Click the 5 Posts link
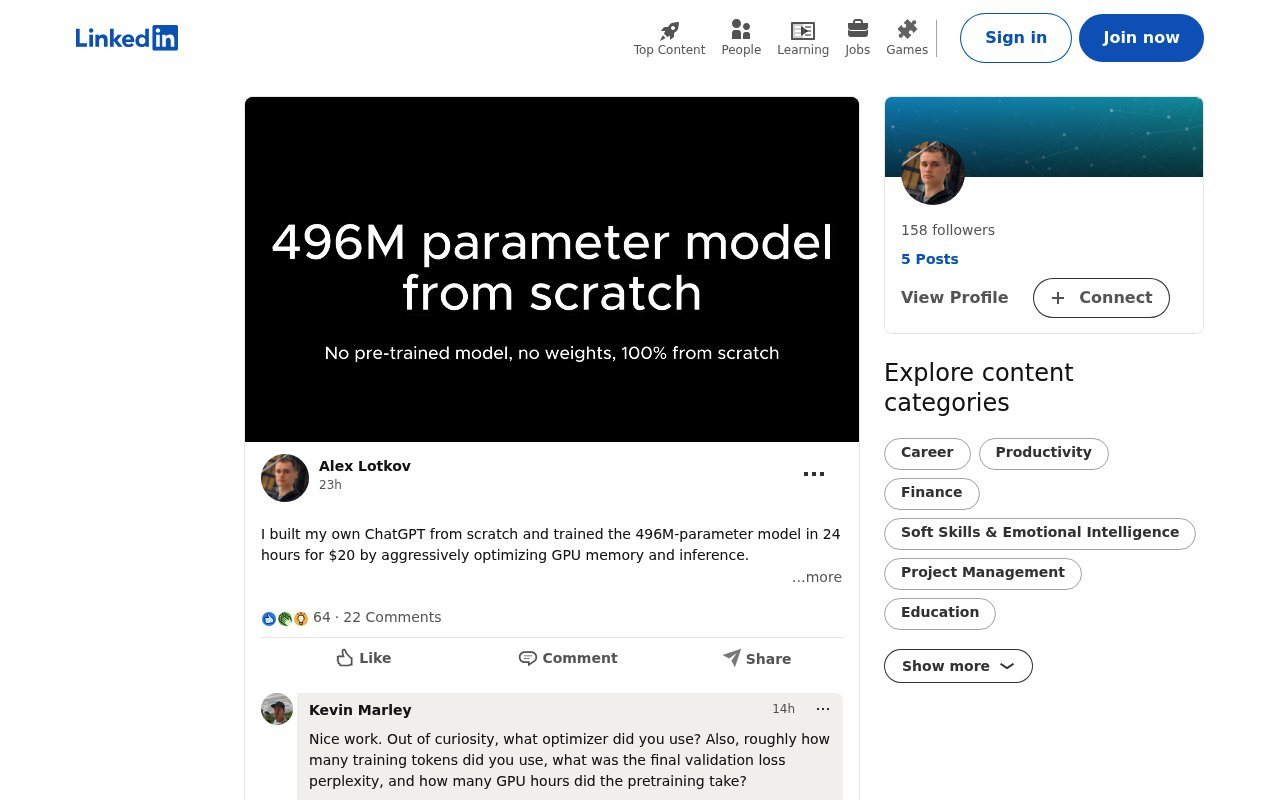 (930, 259)
